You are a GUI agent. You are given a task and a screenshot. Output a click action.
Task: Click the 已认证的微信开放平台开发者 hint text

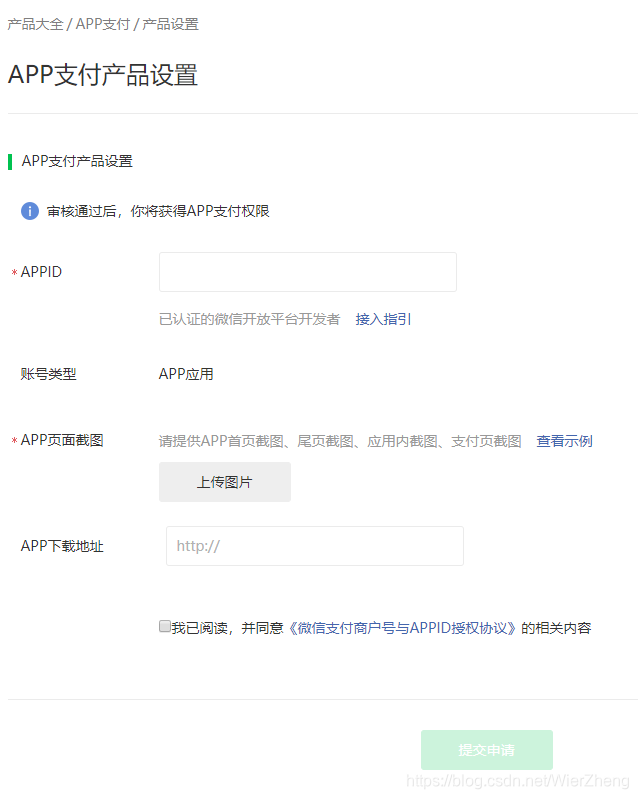click(x=249, y=319)
